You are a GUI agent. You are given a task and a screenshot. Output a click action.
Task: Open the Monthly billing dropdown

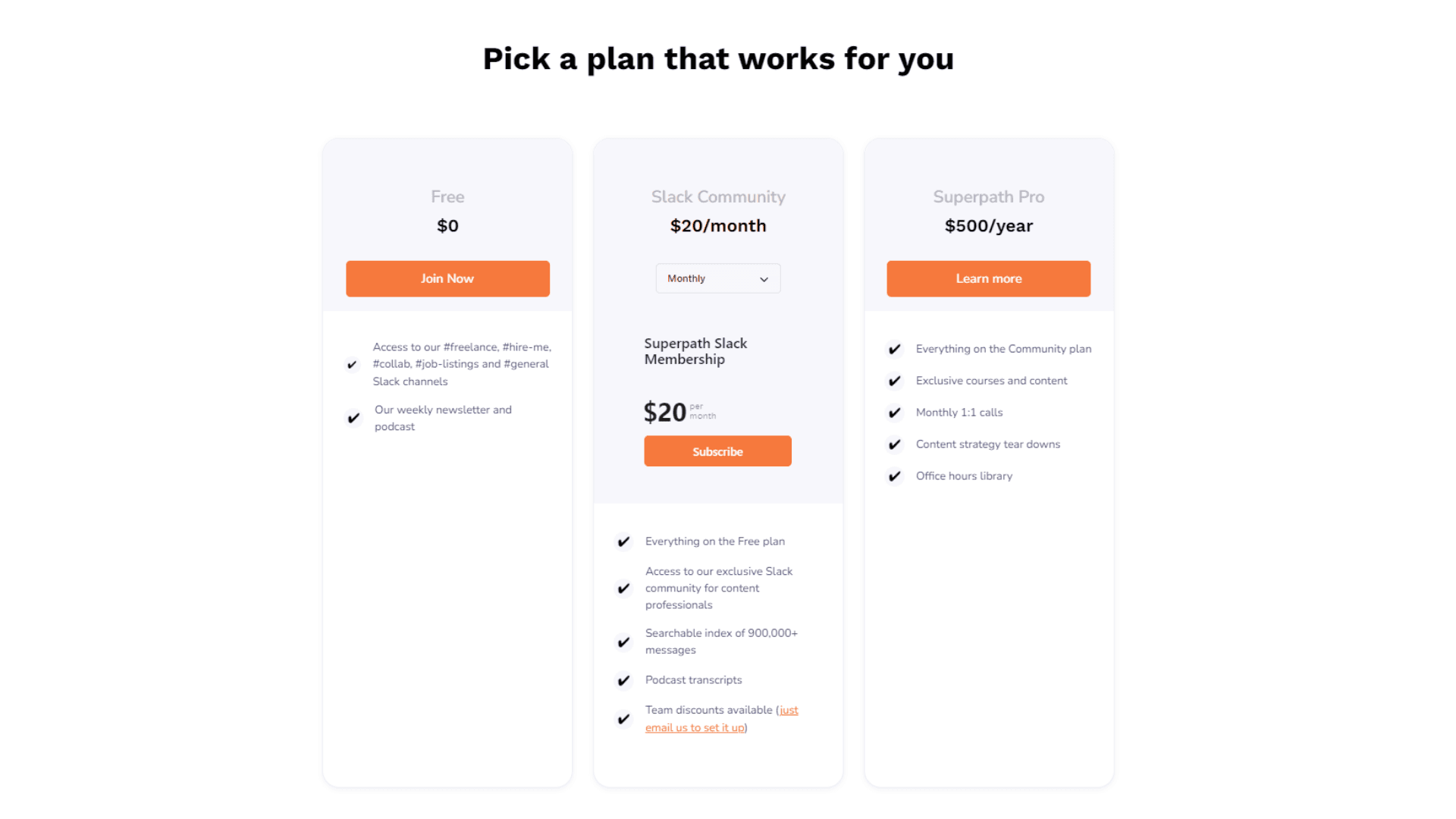[717, 278]
